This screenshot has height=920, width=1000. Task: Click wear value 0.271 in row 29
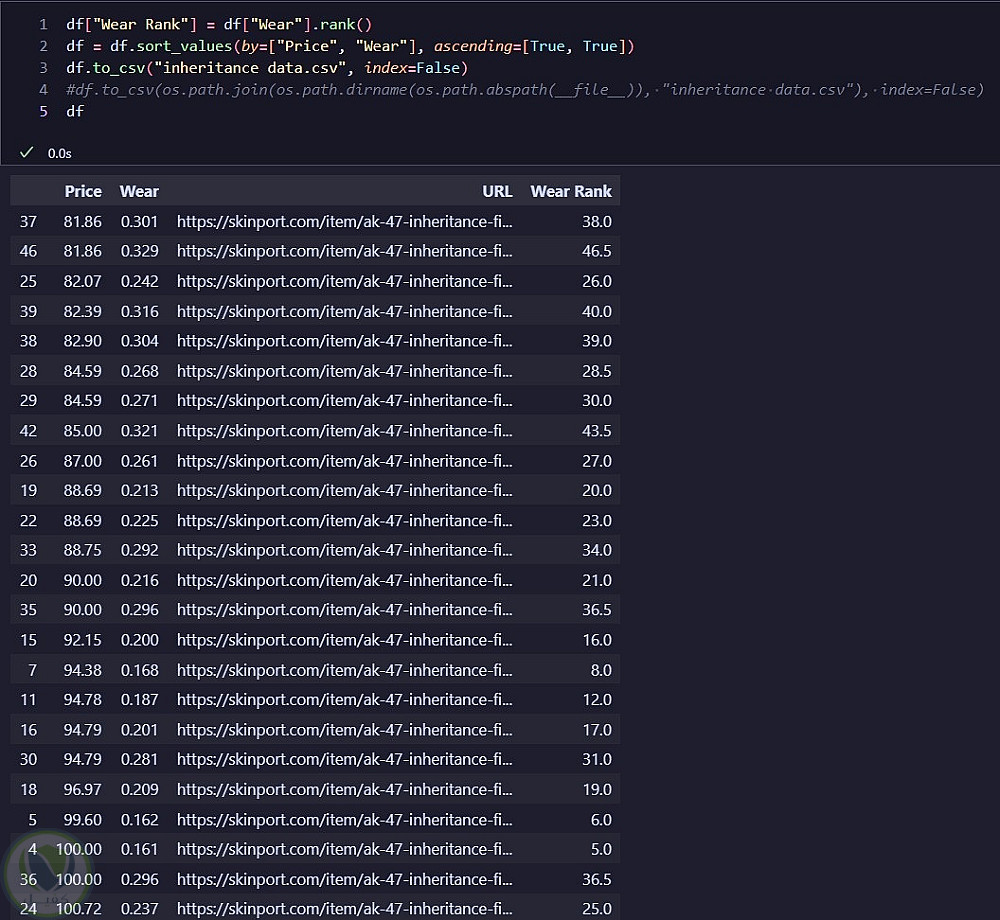click(x=139, y=400)
